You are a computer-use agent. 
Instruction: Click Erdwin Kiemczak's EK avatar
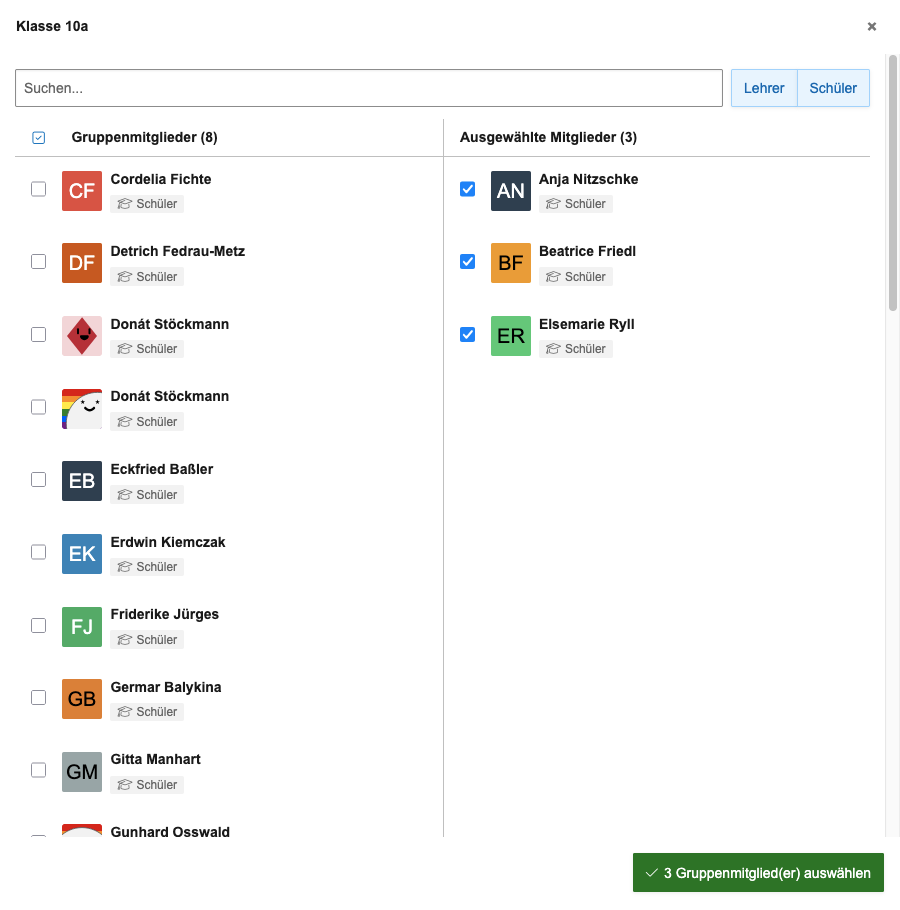click(82, 554)
